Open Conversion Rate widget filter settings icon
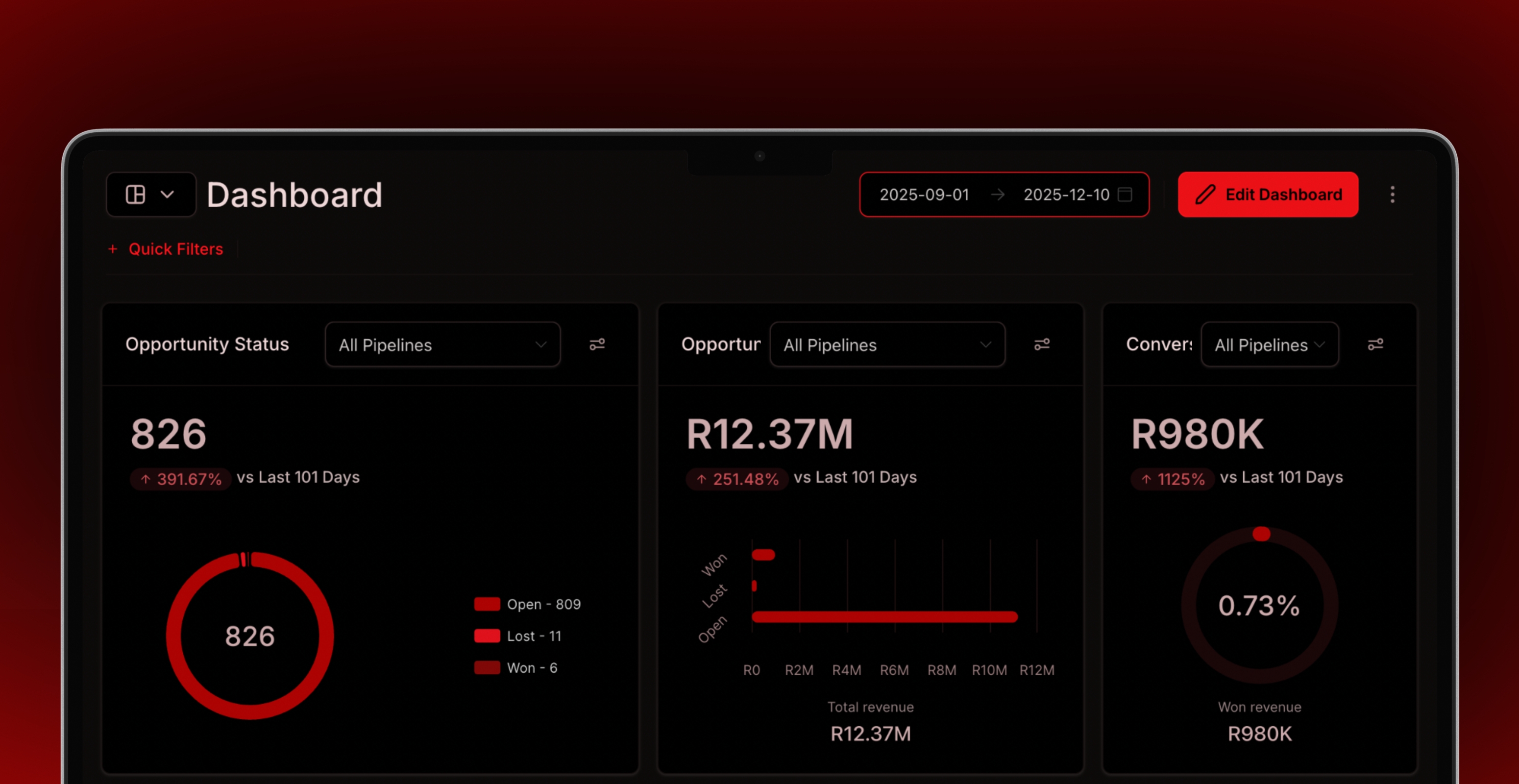The height and width of the screenshot is (784, 1519). 1375,344
